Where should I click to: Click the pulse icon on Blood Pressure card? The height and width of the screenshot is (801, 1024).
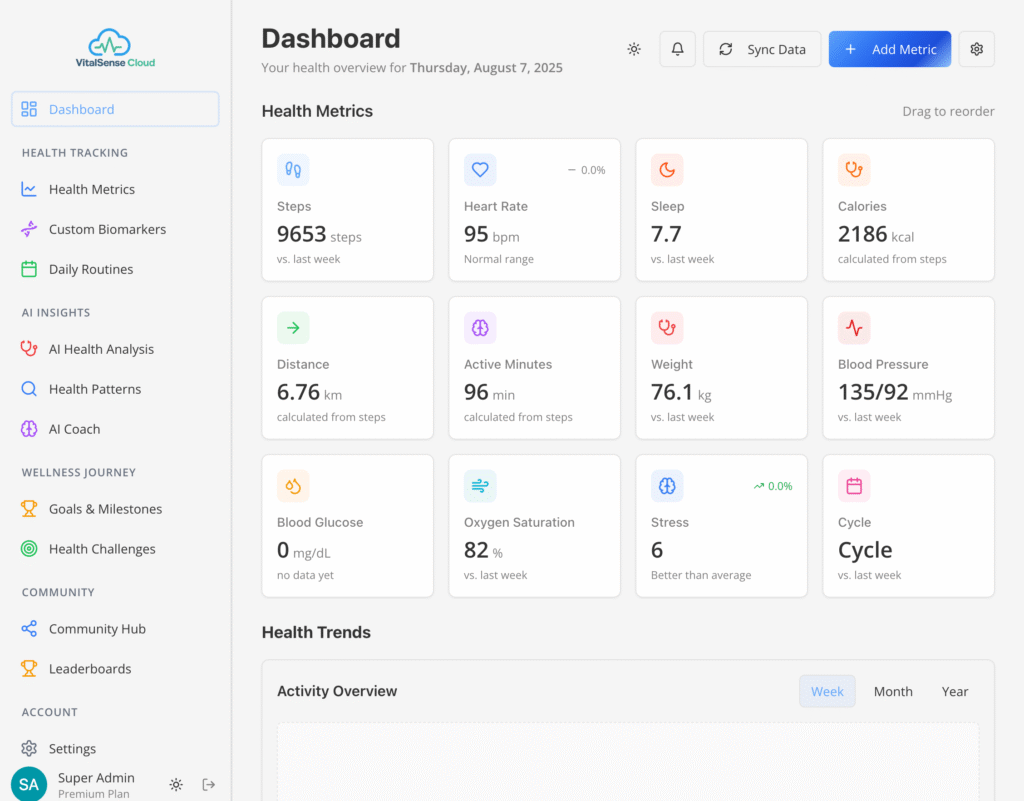[854, 328]
